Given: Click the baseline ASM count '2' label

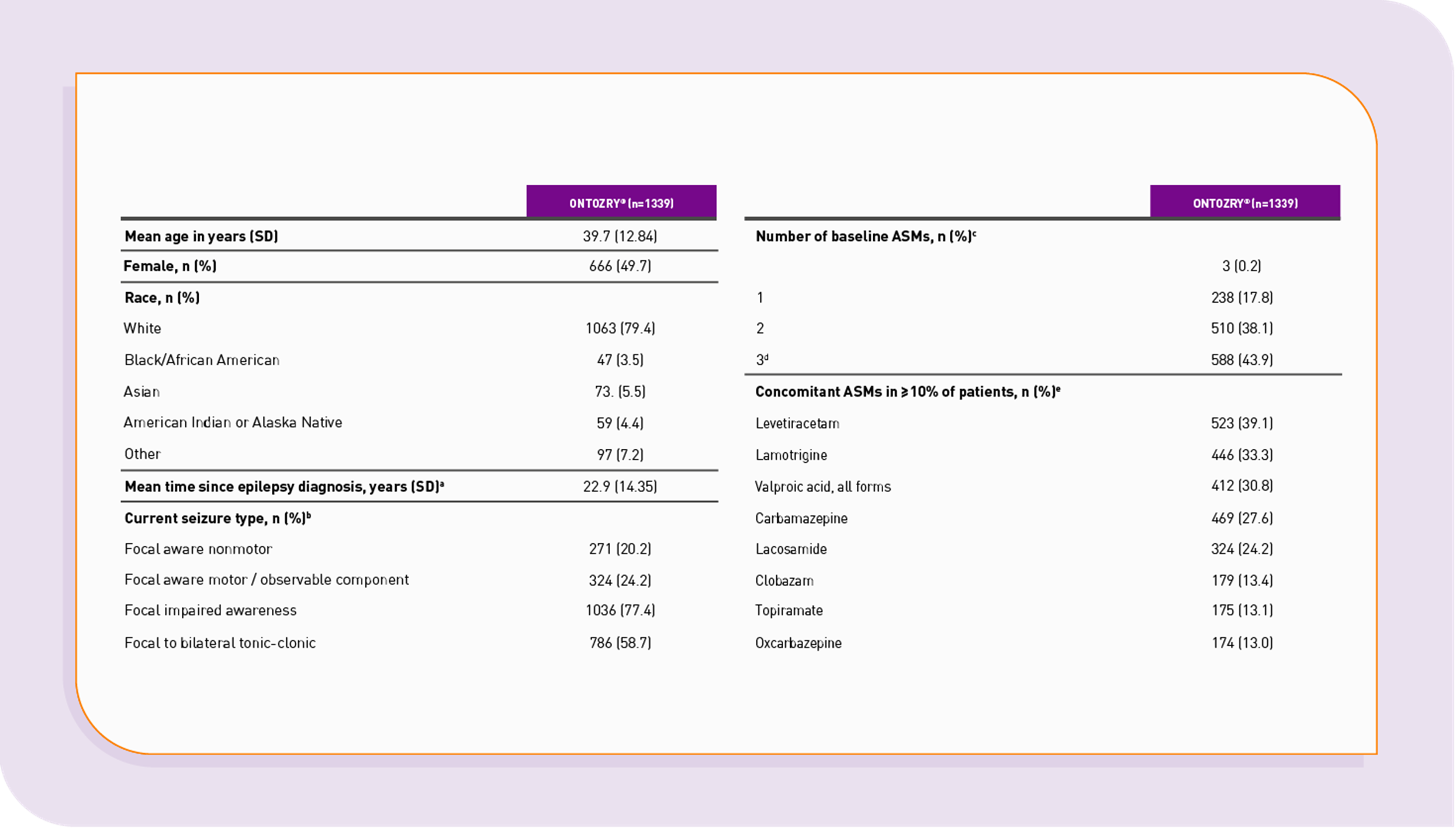Looking at the screenshot, I should pyautogui.click(x=759, y=328).
